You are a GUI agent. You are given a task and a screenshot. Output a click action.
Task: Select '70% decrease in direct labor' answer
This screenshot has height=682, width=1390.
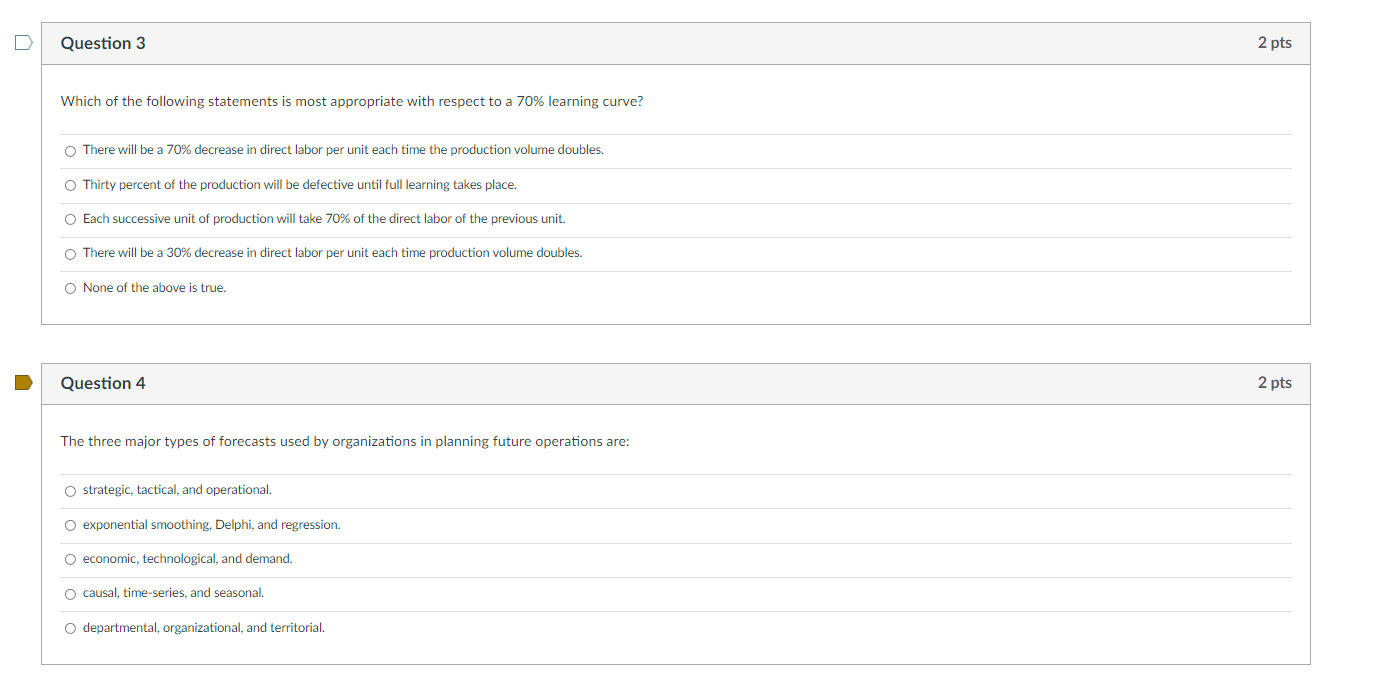click(x=70, y=150)
